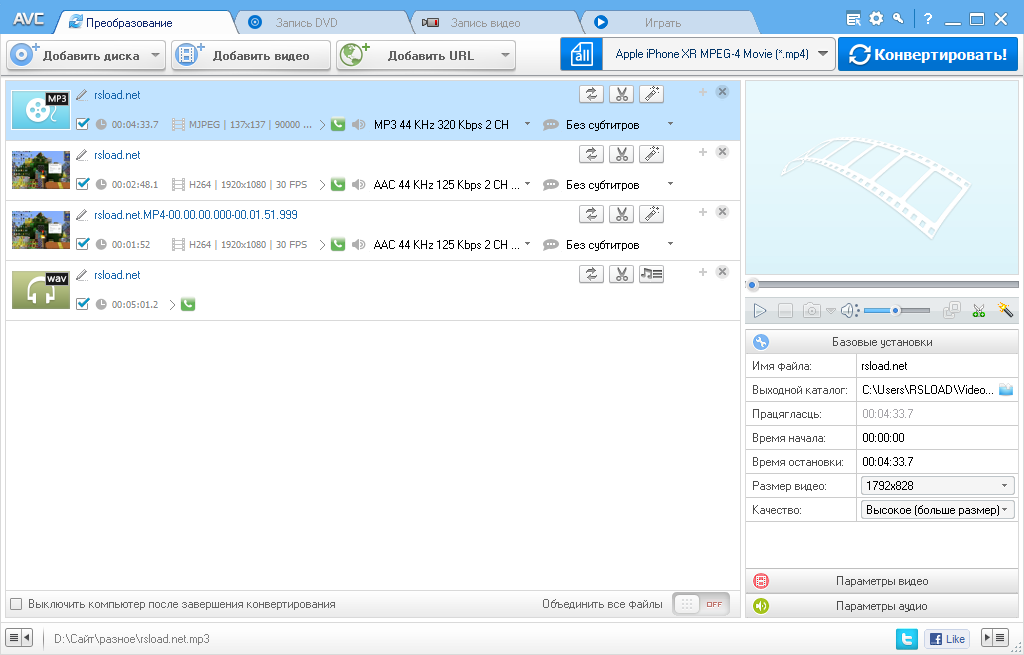The height and width of the screenshot is (655, 1024).
Task: Open audio track dropdown for 00:02:48.1 video
Action: 527,184
